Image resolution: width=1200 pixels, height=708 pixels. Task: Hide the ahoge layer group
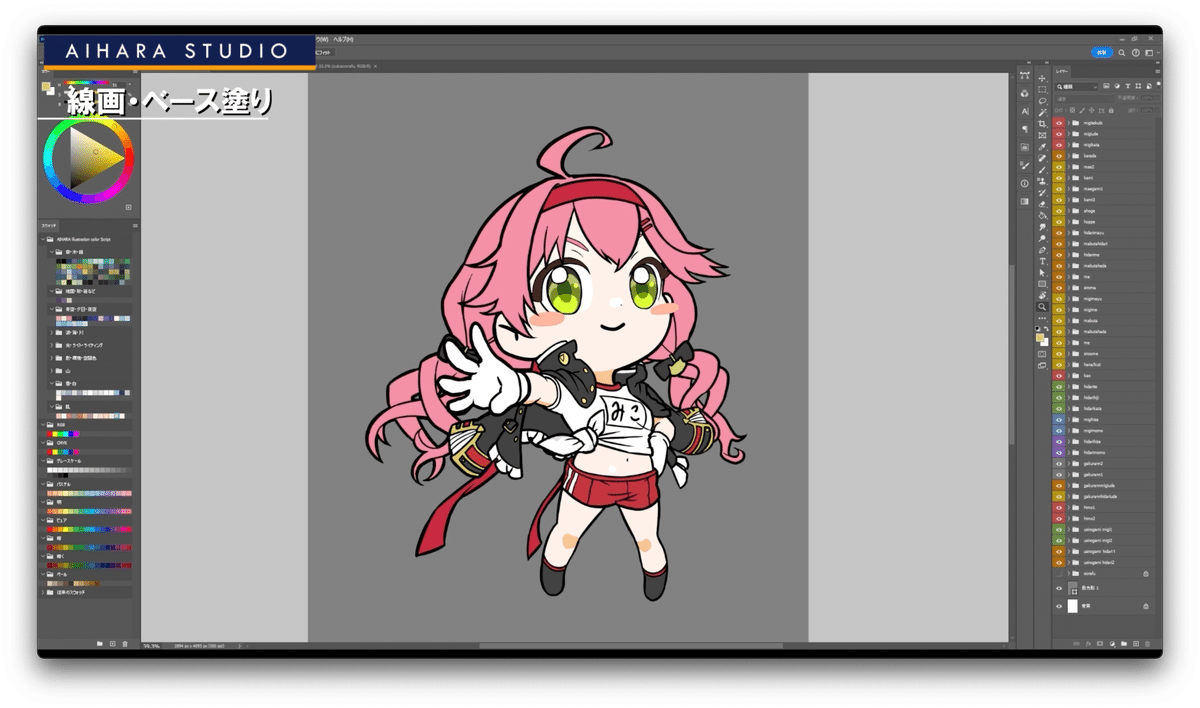tap(1059, 210)
